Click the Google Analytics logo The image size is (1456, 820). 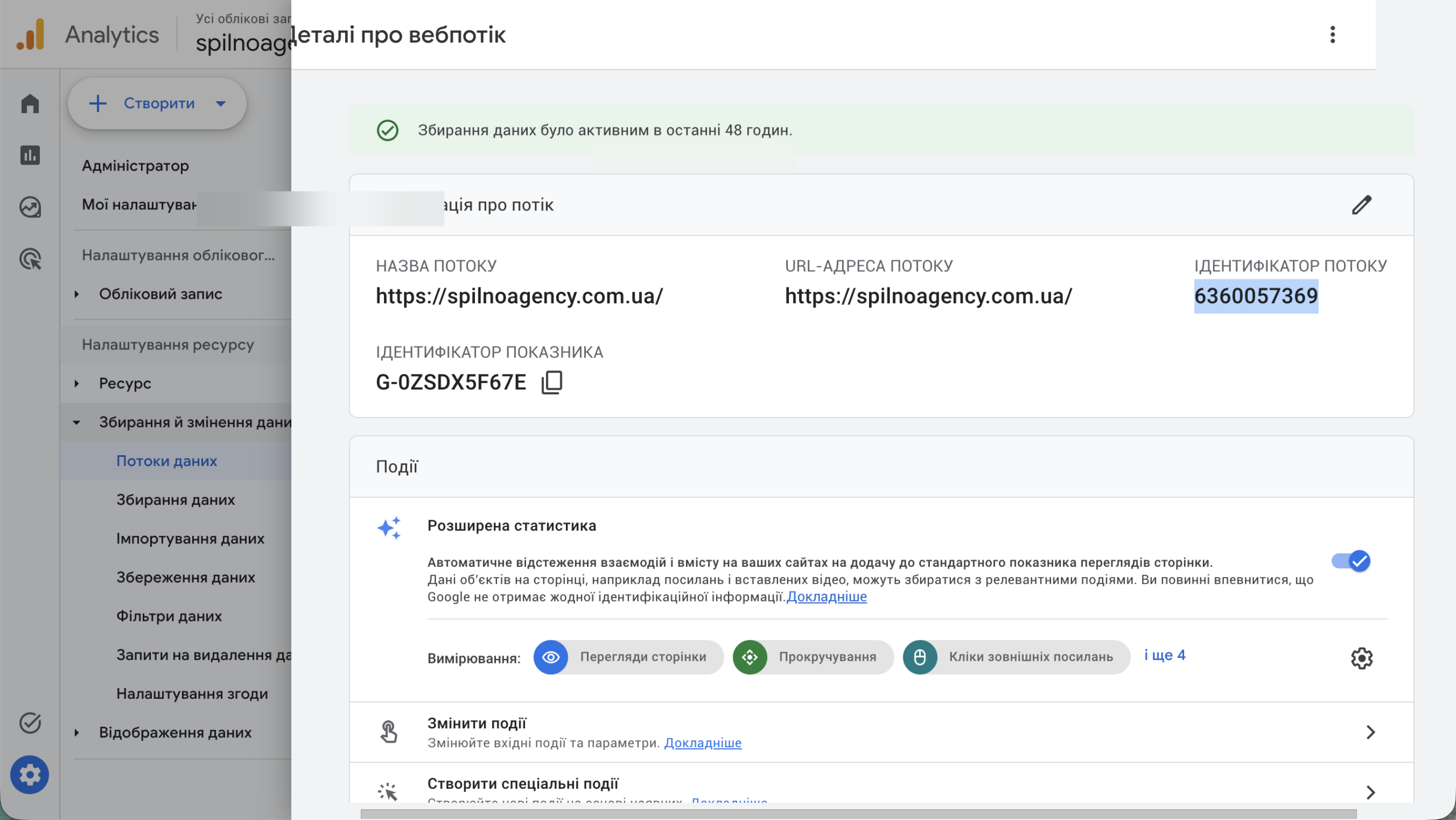click(x=31, y=34)
